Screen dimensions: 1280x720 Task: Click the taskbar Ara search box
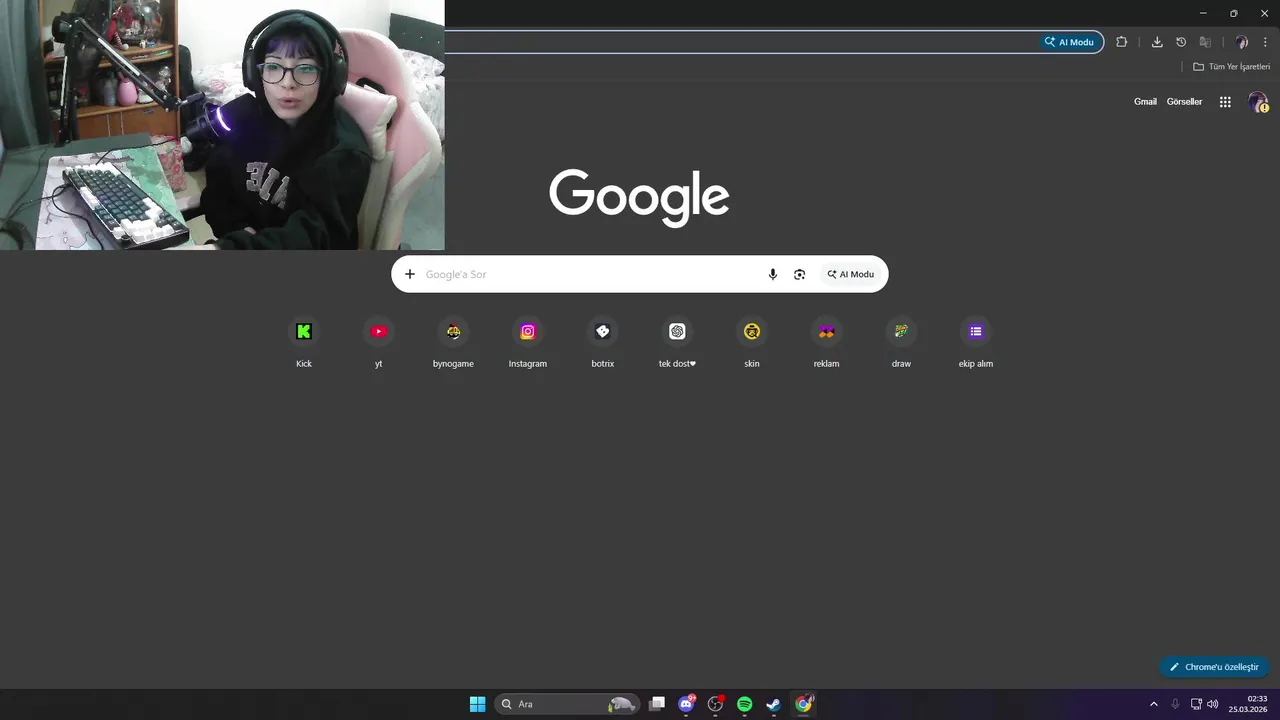pos(567,704)
